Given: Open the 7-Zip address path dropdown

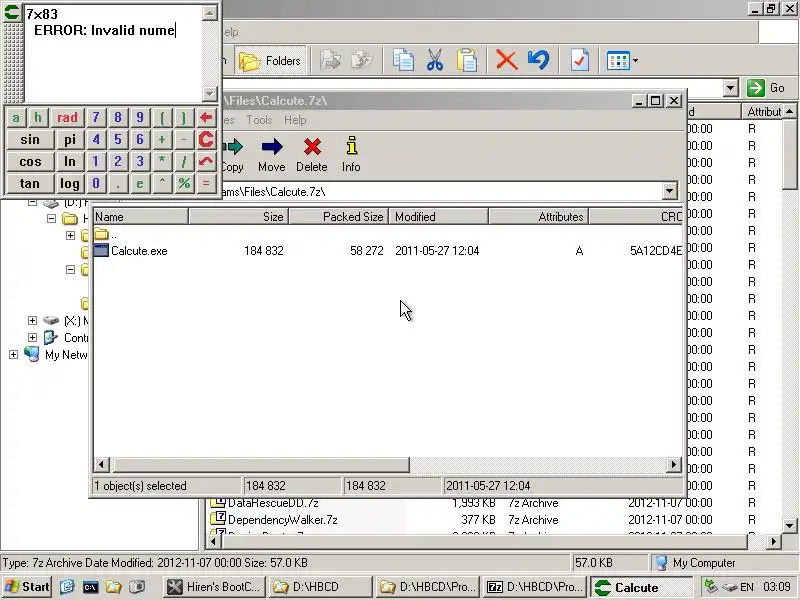Looking at the screenshot, I should click(x=669, y=192).
